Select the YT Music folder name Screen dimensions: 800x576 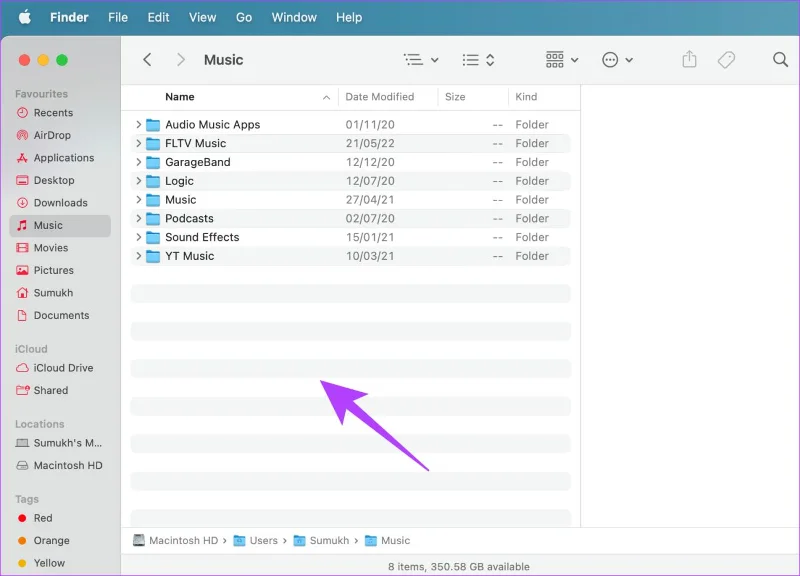(x=189, y=256)
